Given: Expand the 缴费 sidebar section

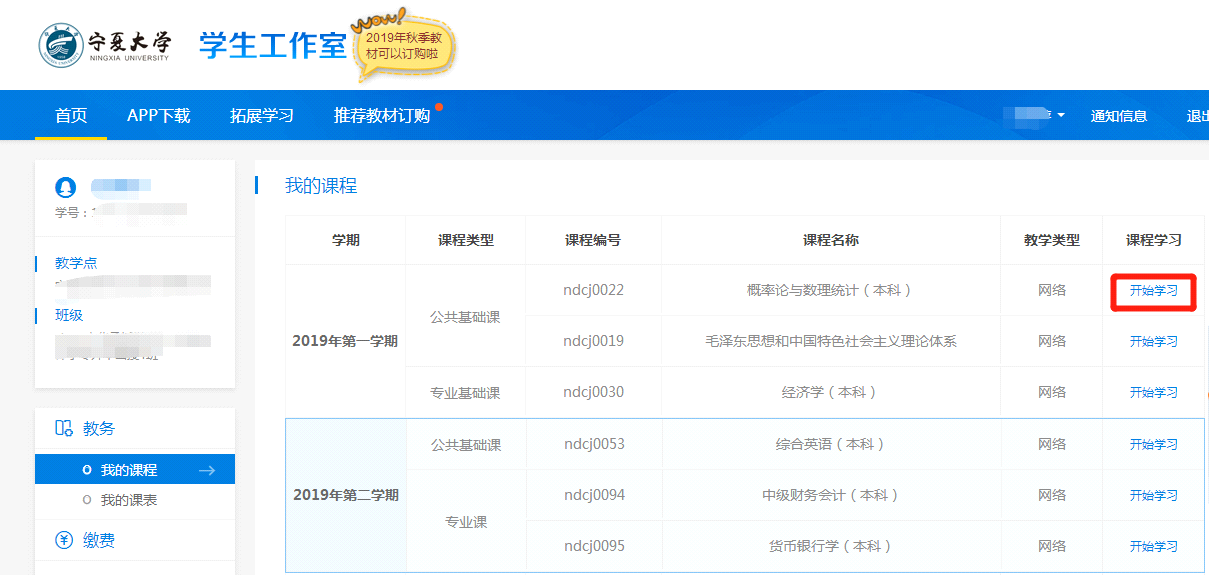Looking at the screenshot, I should (99, 540).
